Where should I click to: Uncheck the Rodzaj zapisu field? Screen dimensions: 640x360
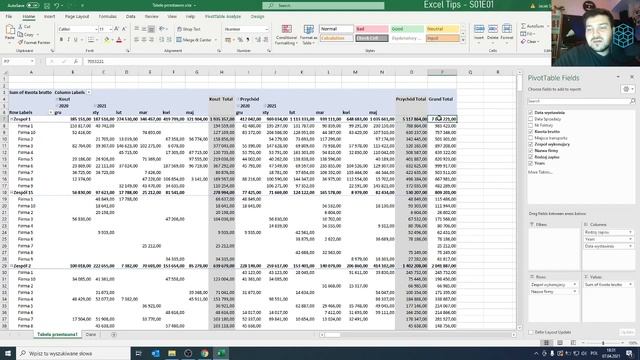[531, 157]
